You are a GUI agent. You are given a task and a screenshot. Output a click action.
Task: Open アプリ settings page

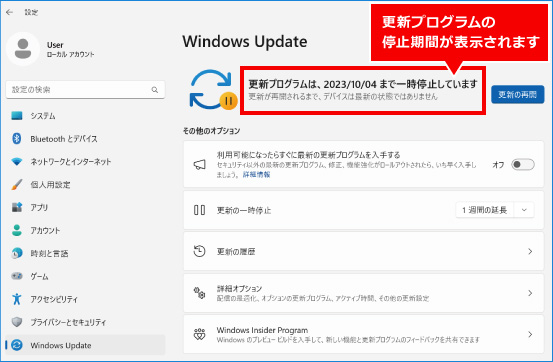[85, 207]
